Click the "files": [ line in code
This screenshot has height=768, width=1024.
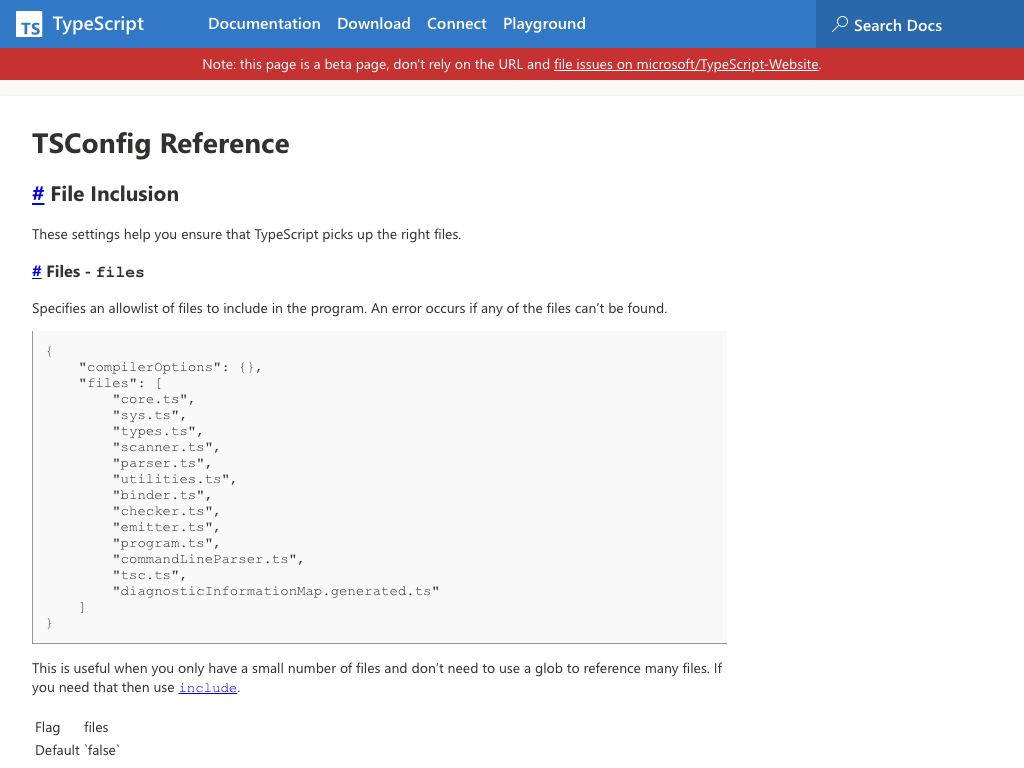tap(120, 383)
